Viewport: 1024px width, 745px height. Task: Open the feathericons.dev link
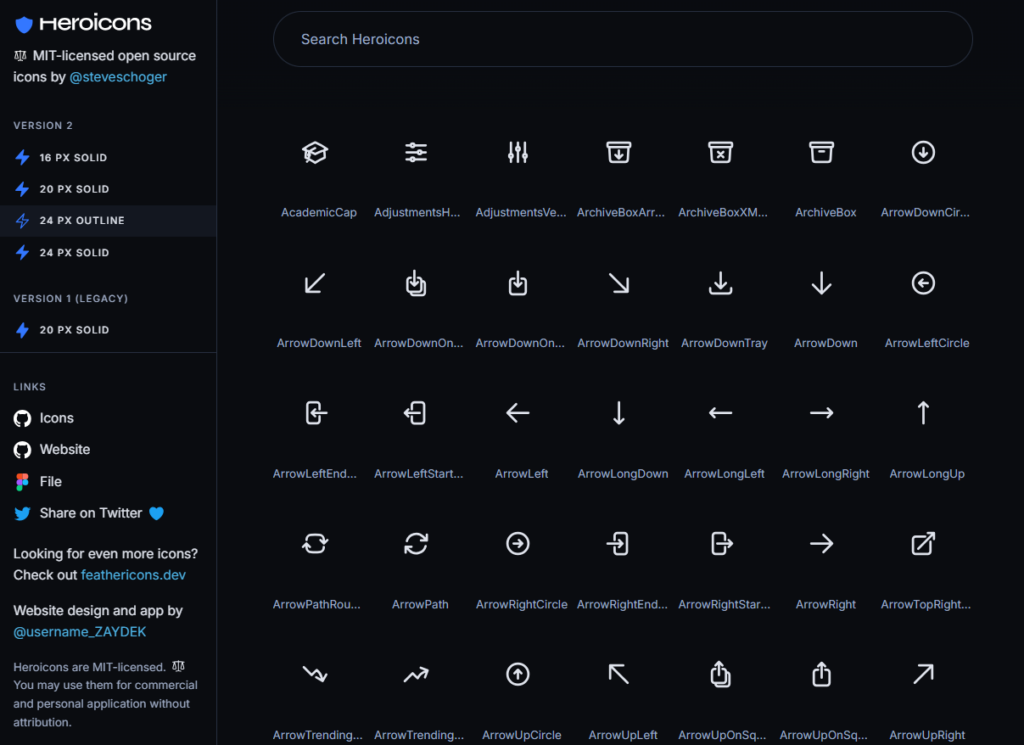(x=133, y=574)
